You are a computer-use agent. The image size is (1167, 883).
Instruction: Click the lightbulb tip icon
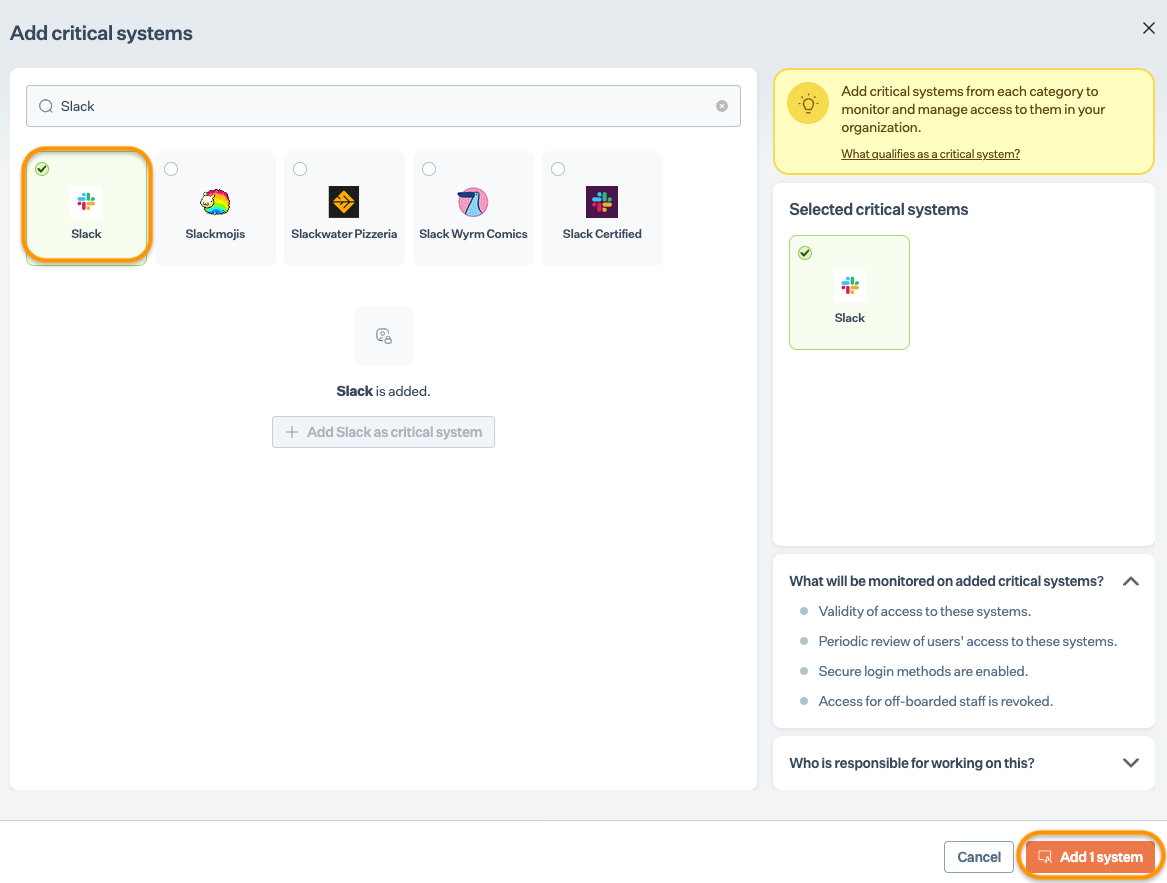(808, 103)
